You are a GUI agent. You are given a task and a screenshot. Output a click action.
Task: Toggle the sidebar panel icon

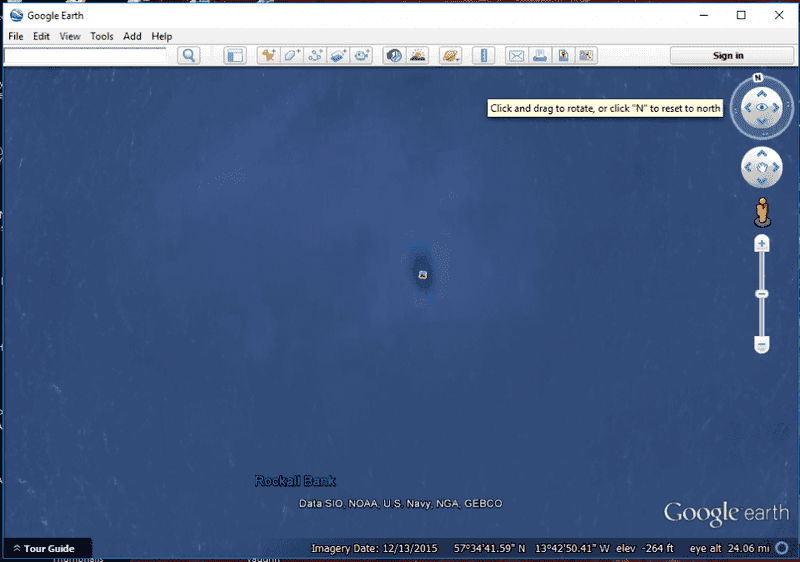(235, 55)
